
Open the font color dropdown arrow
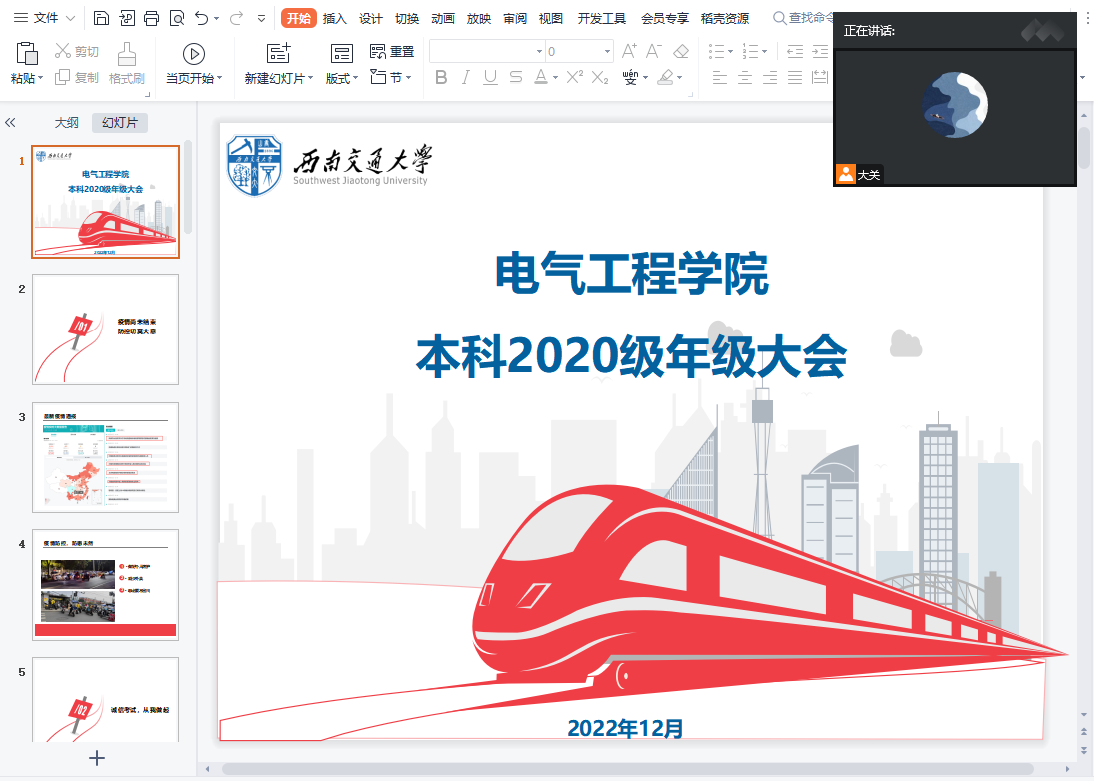555,78
